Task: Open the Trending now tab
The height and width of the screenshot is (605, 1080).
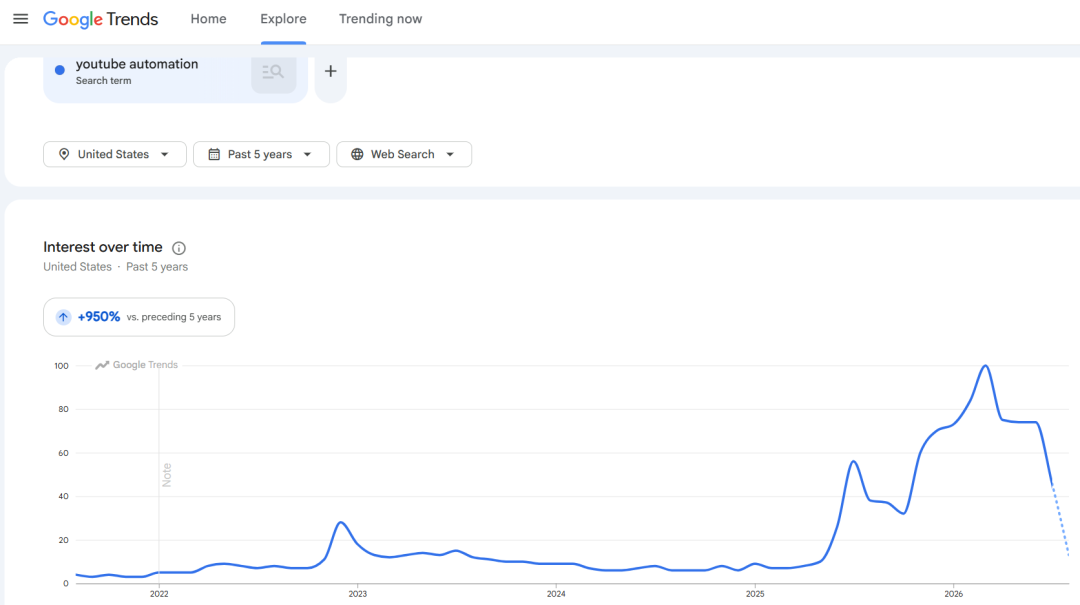Action: (380, 19)
